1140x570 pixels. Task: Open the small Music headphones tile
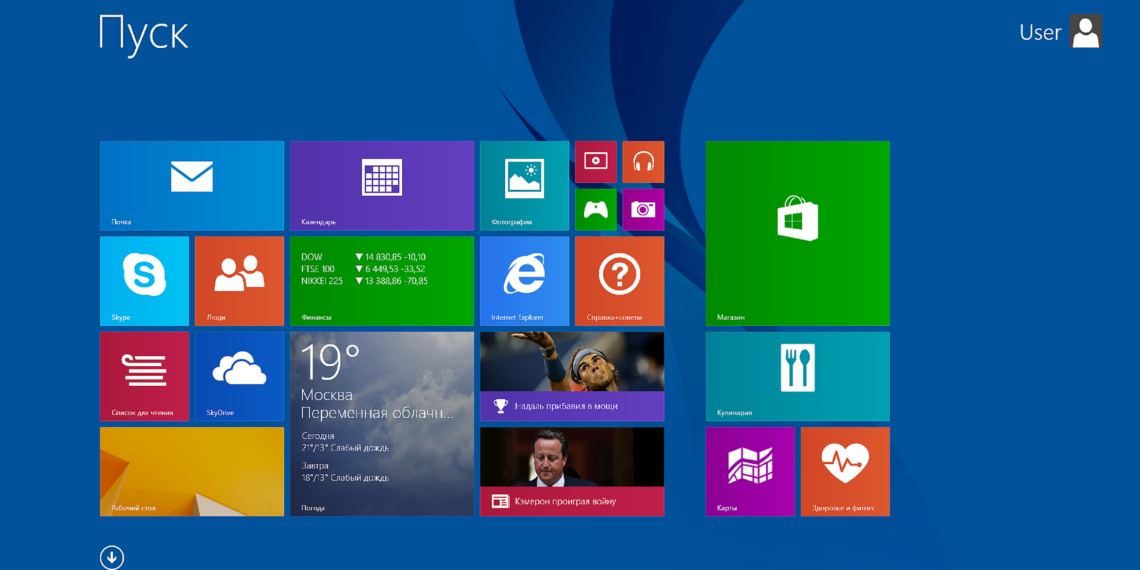(643, 161)
